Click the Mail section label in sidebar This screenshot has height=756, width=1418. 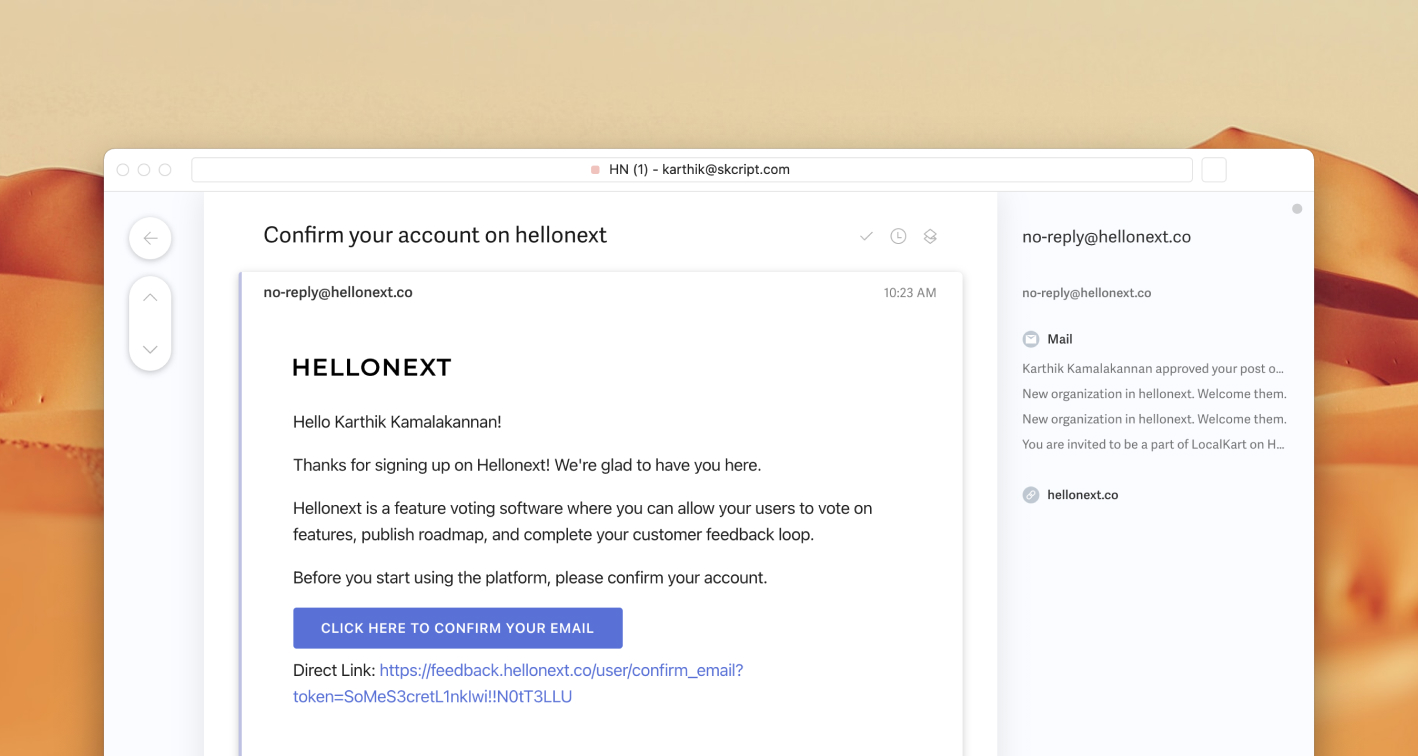coord(1060,339)
